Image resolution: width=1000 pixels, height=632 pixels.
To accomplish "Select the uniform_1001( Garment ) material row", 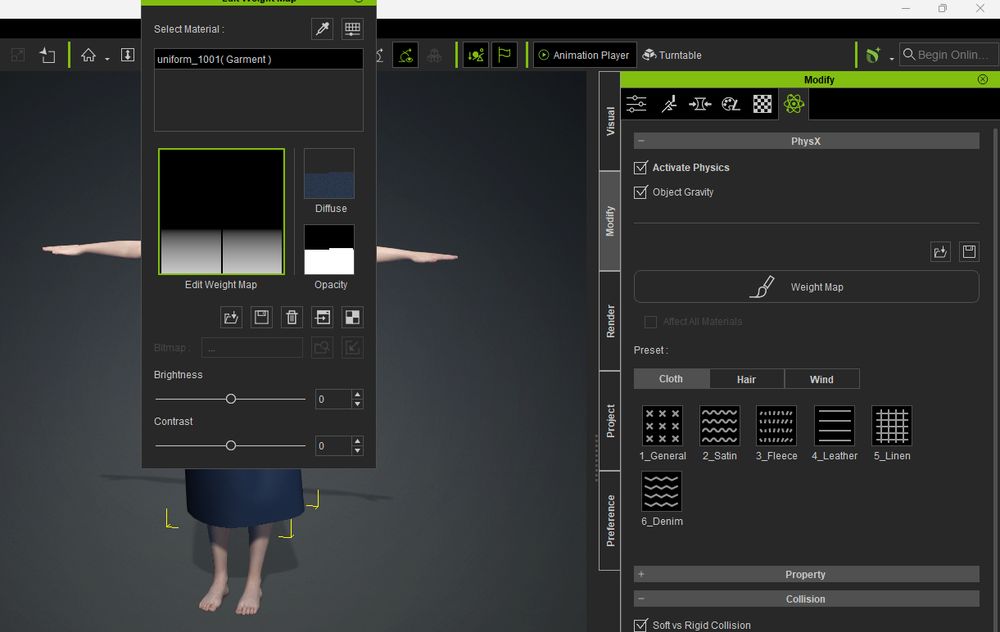I will tap(258, 59).
